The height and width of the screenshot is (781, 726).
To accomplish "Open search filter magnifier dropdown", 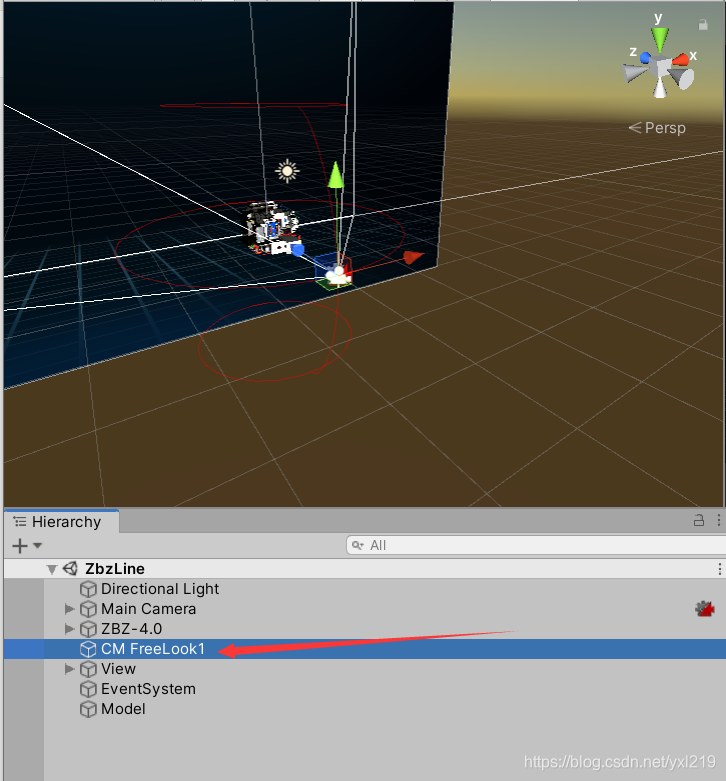I will pyautogui.click(x=358, y=545).
